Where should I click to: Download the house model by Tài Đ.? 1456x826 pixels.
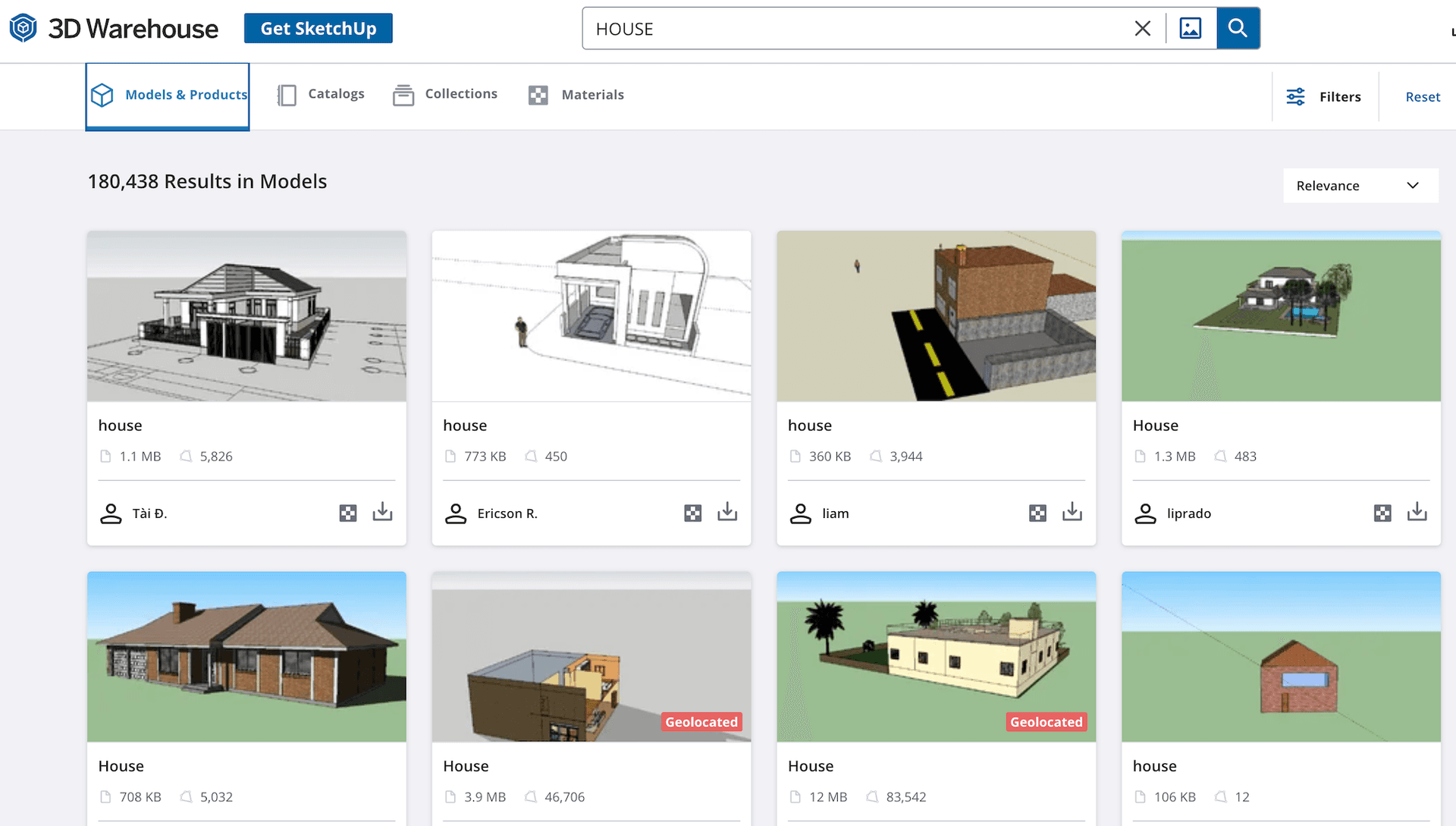click(x=382, y=512)
